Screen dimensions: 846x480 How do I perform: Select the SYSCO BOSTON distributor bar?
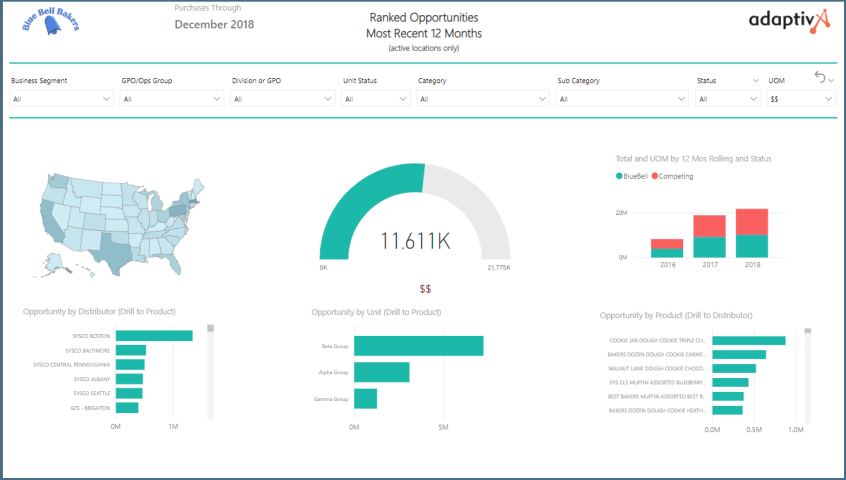click(154, 336)
